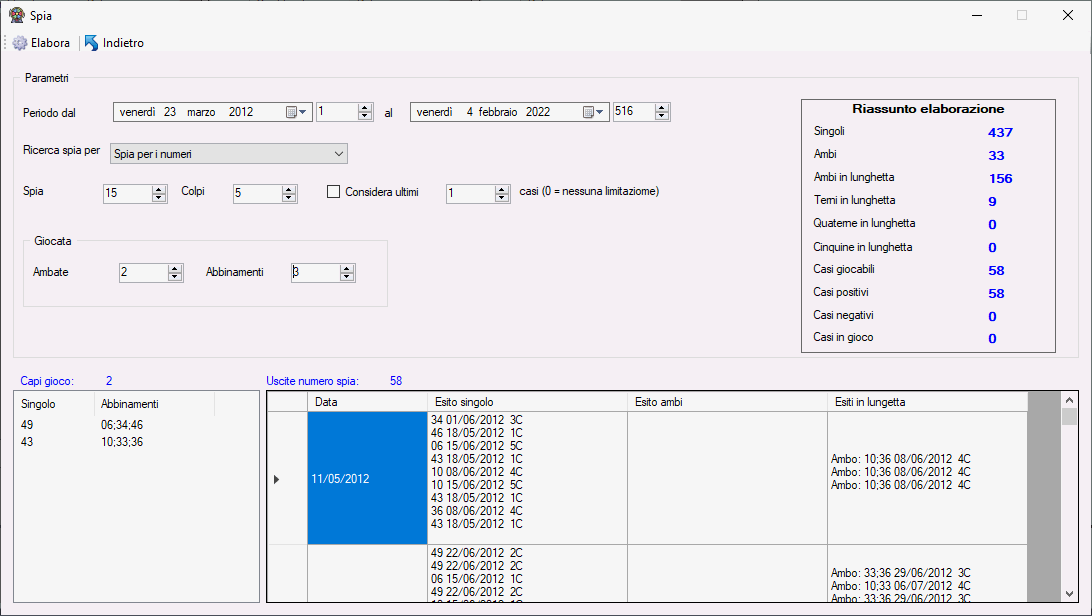The height and width of the screenshot is (616, 1092).
Task: Click the 'Ambi in lunghetta' value 156
Action: click(1000, 178)
